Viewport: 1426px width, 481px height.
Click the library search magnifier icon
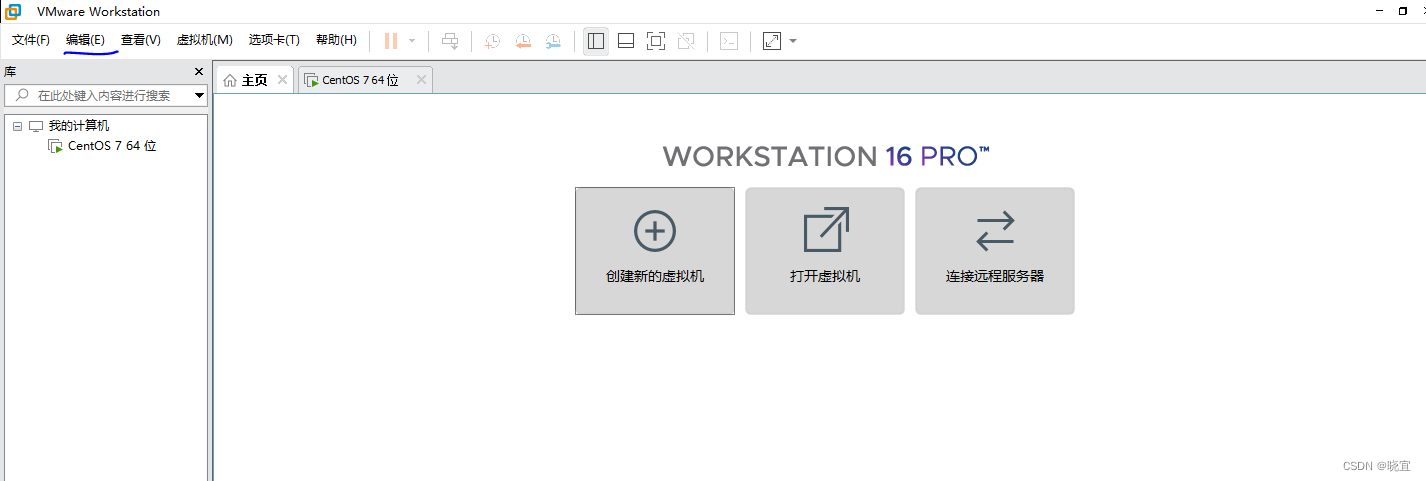click(22, 95)
